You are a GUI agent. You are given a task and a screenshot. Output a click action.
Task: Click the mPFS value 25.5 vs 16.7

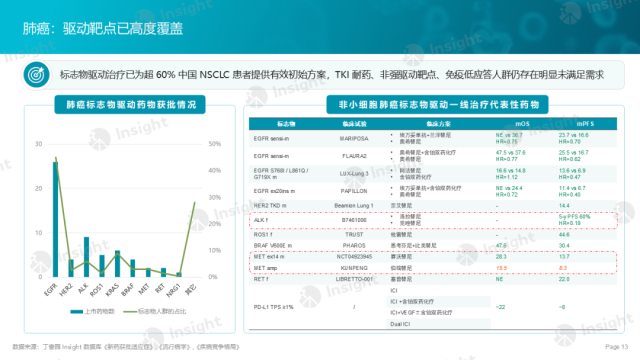tap(573, 153)
